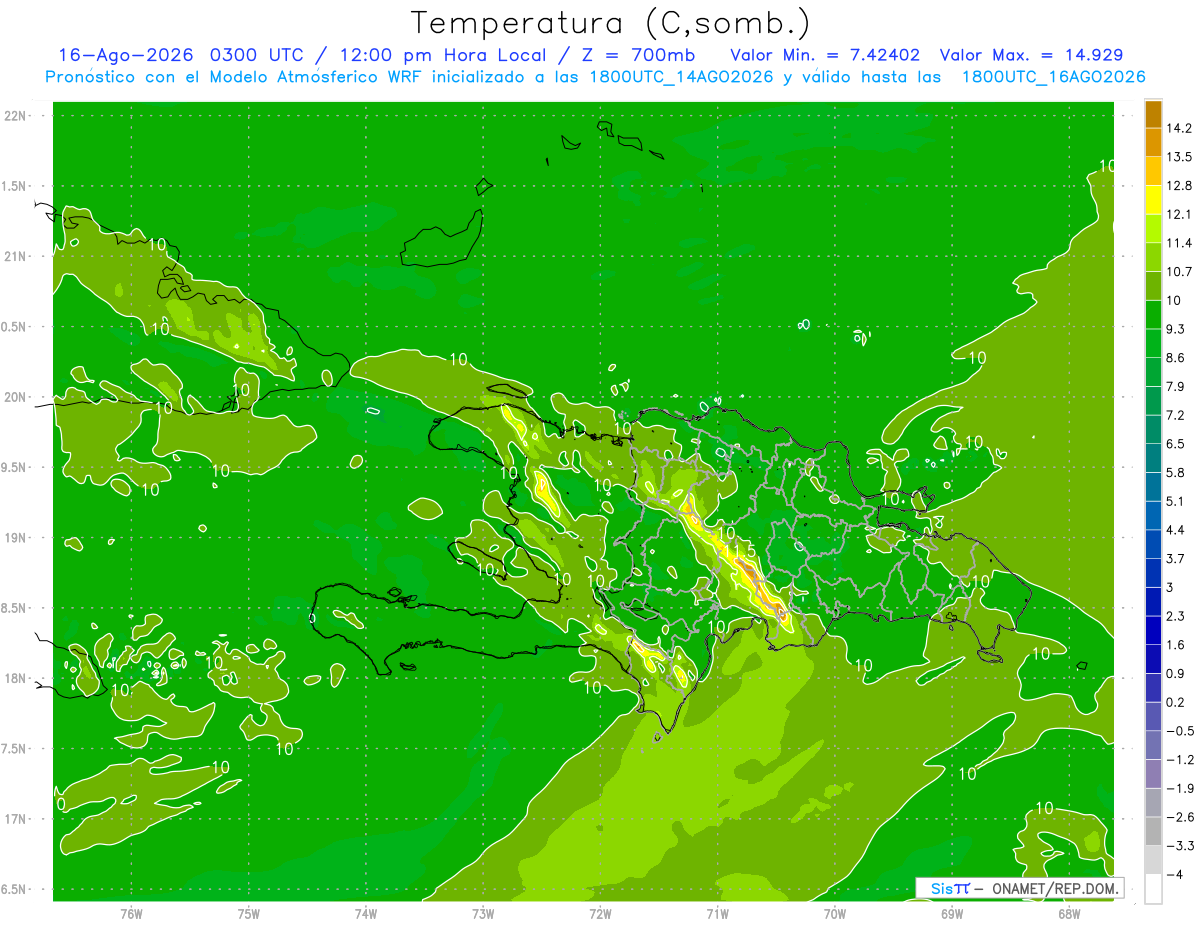This screenshot has height=927, width=1200.
Task: Click the dark orange swatch above 14.2
Action: click(x=1153, y=114)
